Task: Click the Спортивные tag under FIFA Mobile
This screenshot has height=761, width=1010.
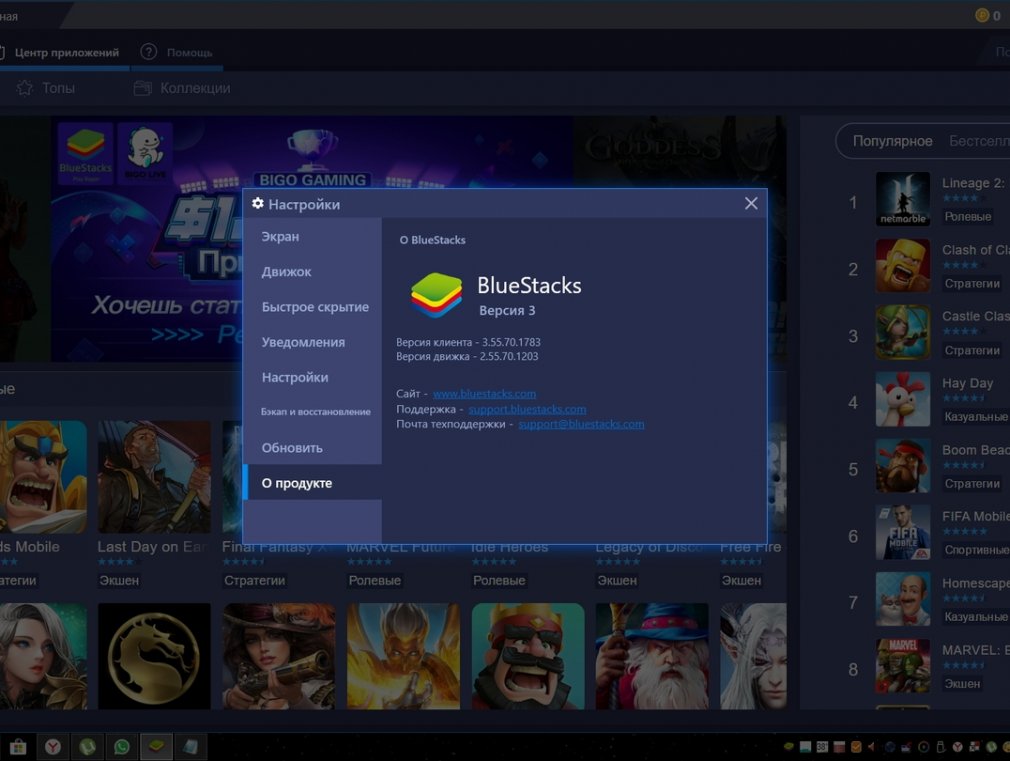Action: click(x=976, y=550)
